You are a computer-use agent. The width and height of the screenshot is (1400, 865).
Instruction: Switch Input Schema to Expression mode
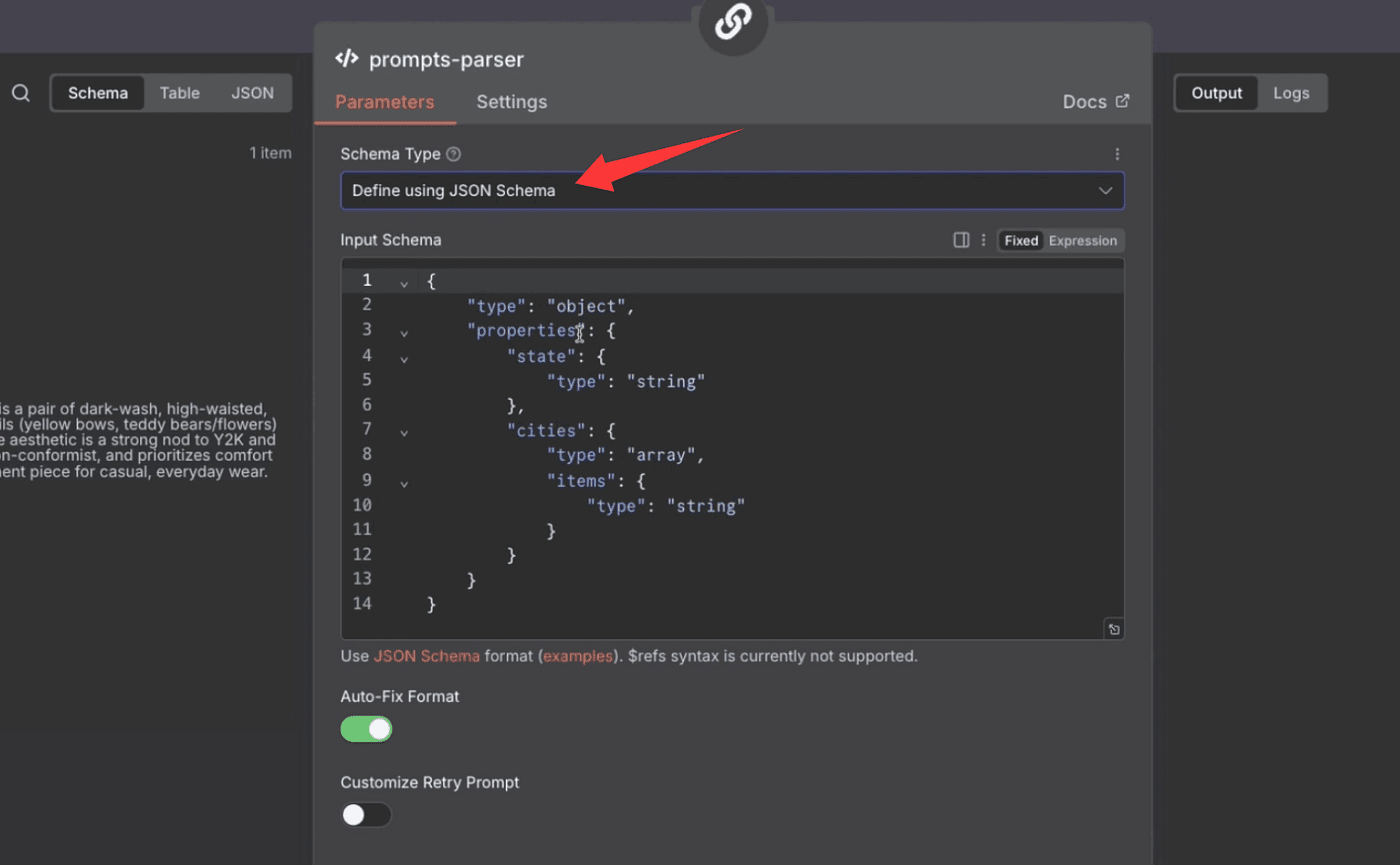(x=1083, y=241)
